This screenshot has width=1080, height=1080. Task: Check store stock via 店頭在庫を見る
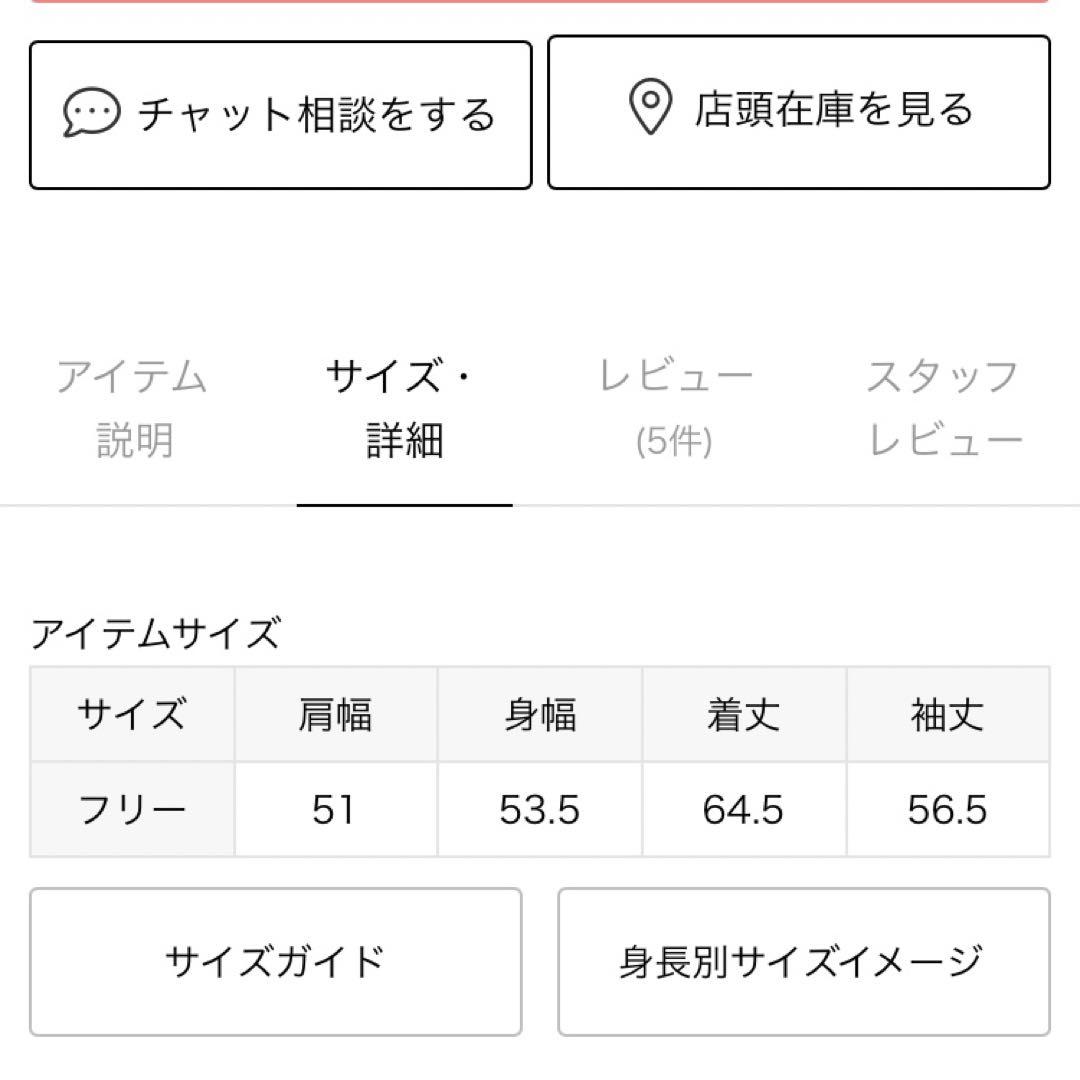pyautogui.click(x=799, y=112)
